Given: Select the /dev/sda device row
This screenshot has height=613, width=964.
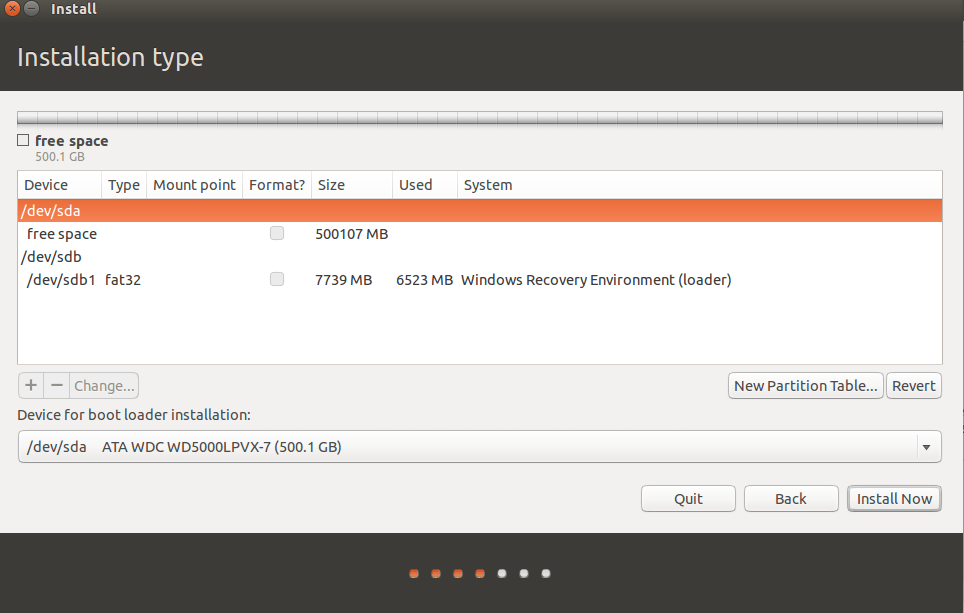Looking at the screenshot, I should coord(479,211).
